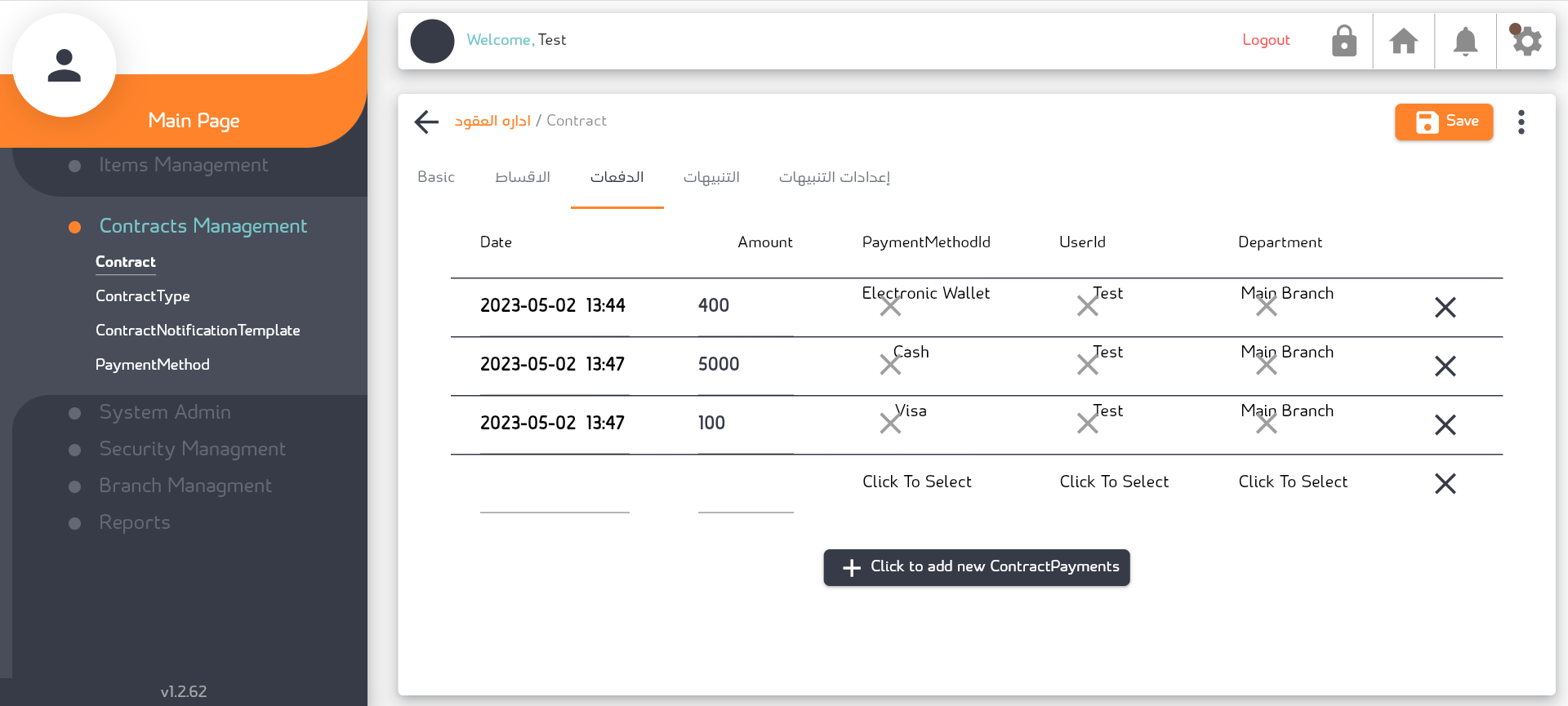Open department Click To Select dropdown
Screen dimensions: 1568x706
point(1292,482)
